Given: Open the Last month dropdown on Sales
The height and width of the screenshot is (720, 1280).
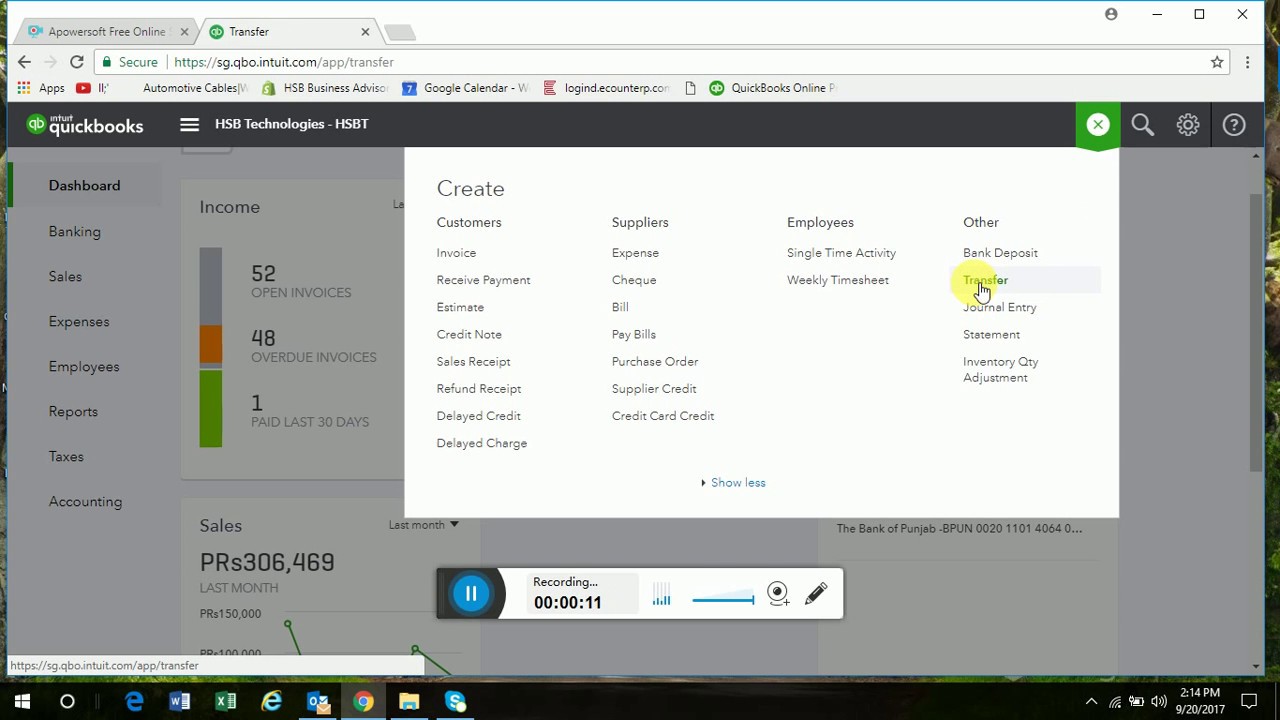Looking at the screenshot, I should click(x=423, y=525).
